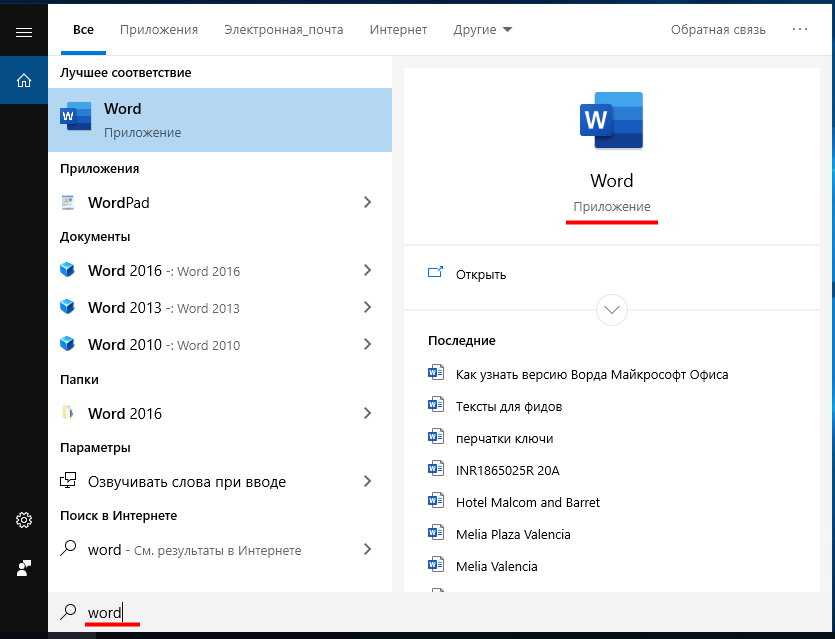This screenshot has width=835, height=639.
Task: Expand Word 2016 document result chevron
Action: 367,271
